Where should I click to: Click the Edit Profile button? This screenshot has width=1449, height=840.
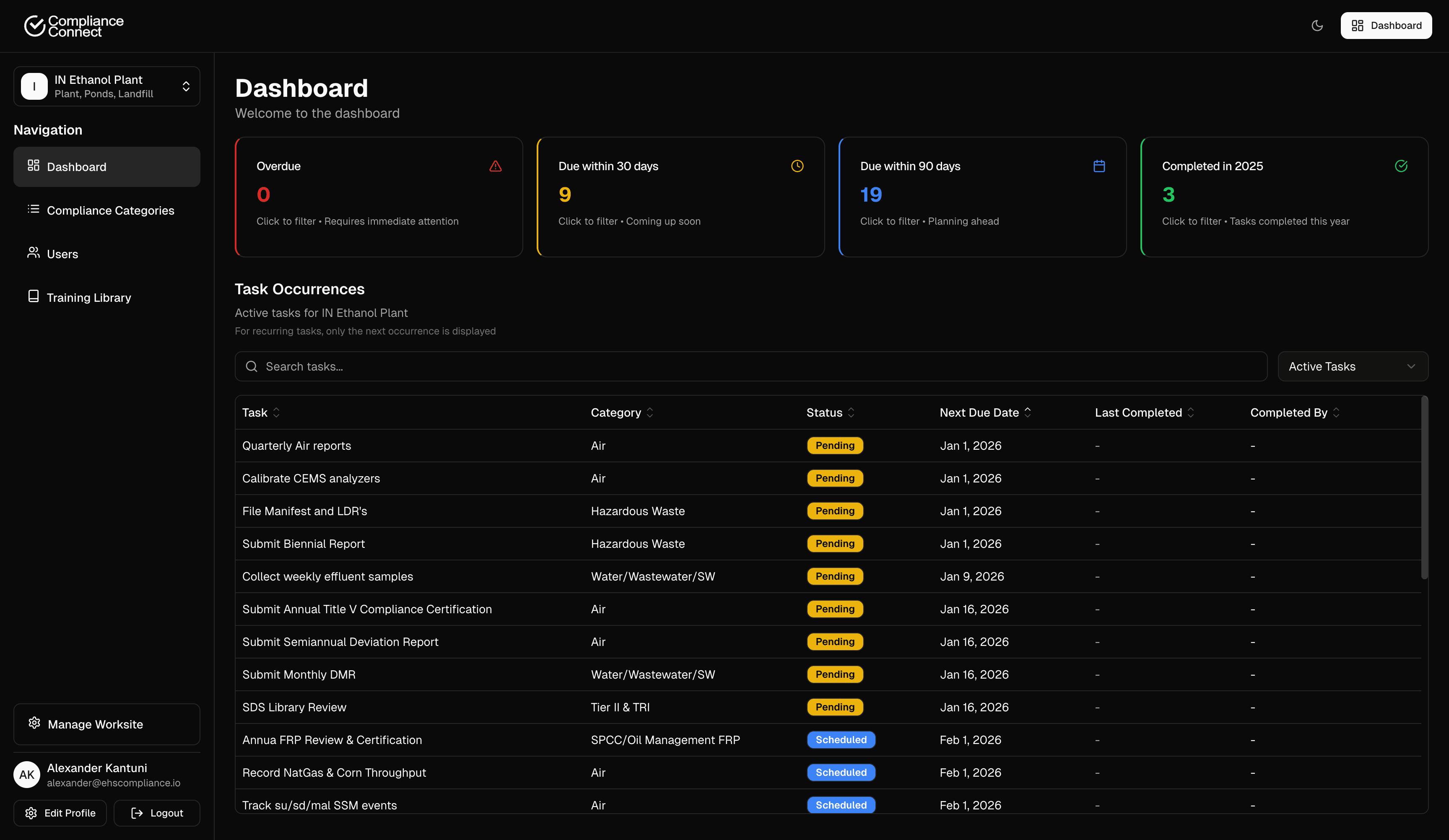coord(60,813)
